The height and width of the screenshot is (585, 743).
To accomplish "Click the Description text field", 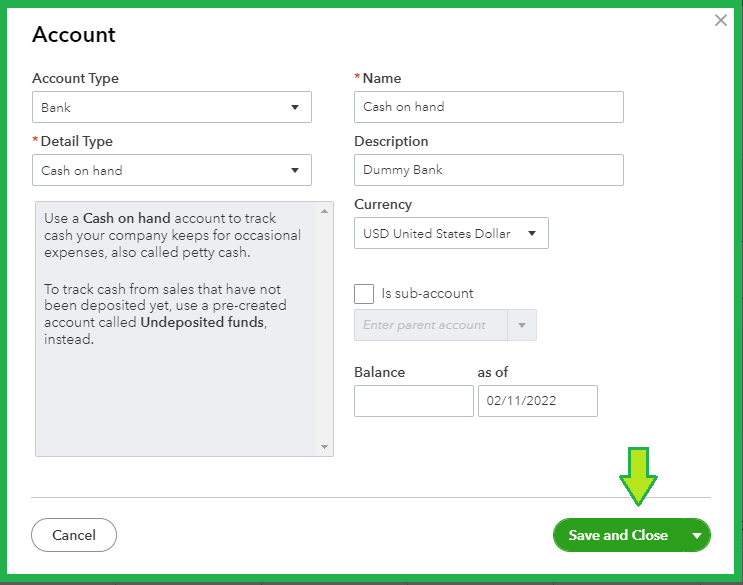I will (488, 170).
